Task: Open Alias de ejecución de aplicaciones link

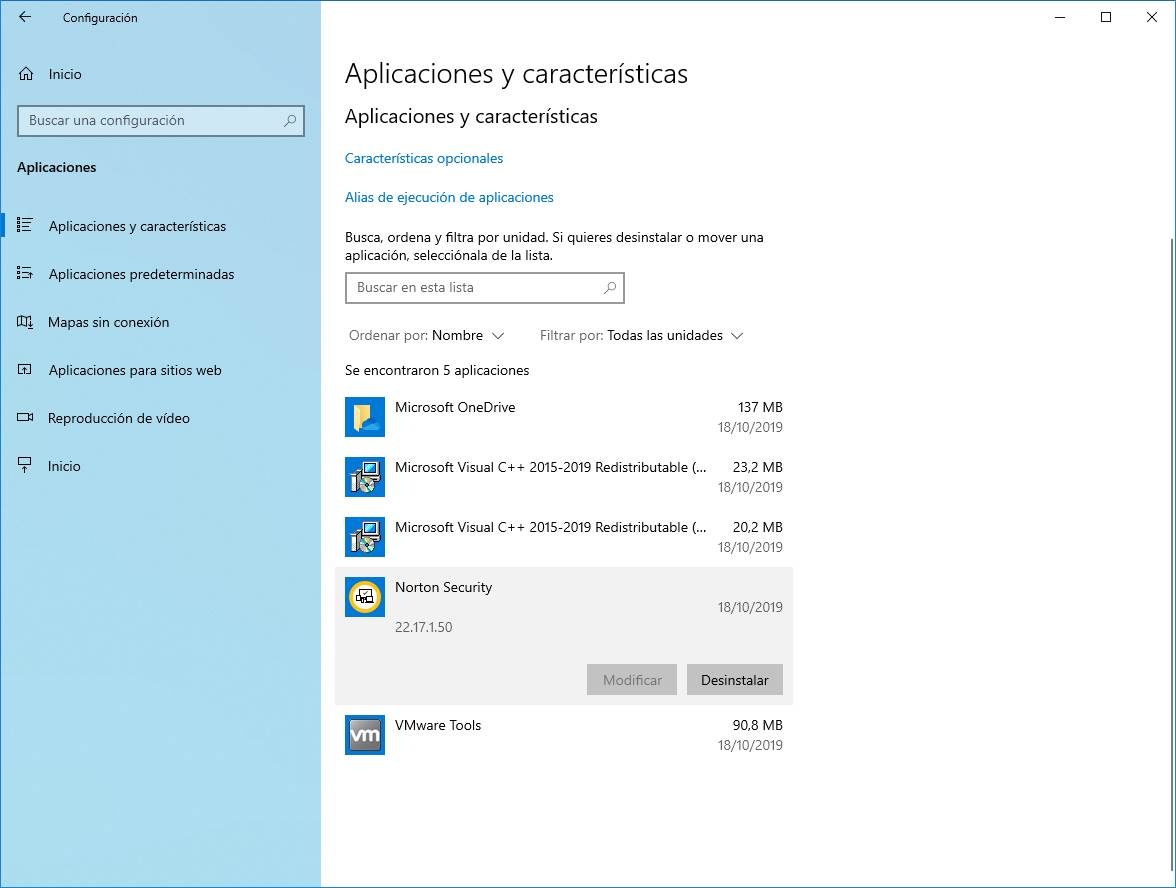Action: pos(449,197)
